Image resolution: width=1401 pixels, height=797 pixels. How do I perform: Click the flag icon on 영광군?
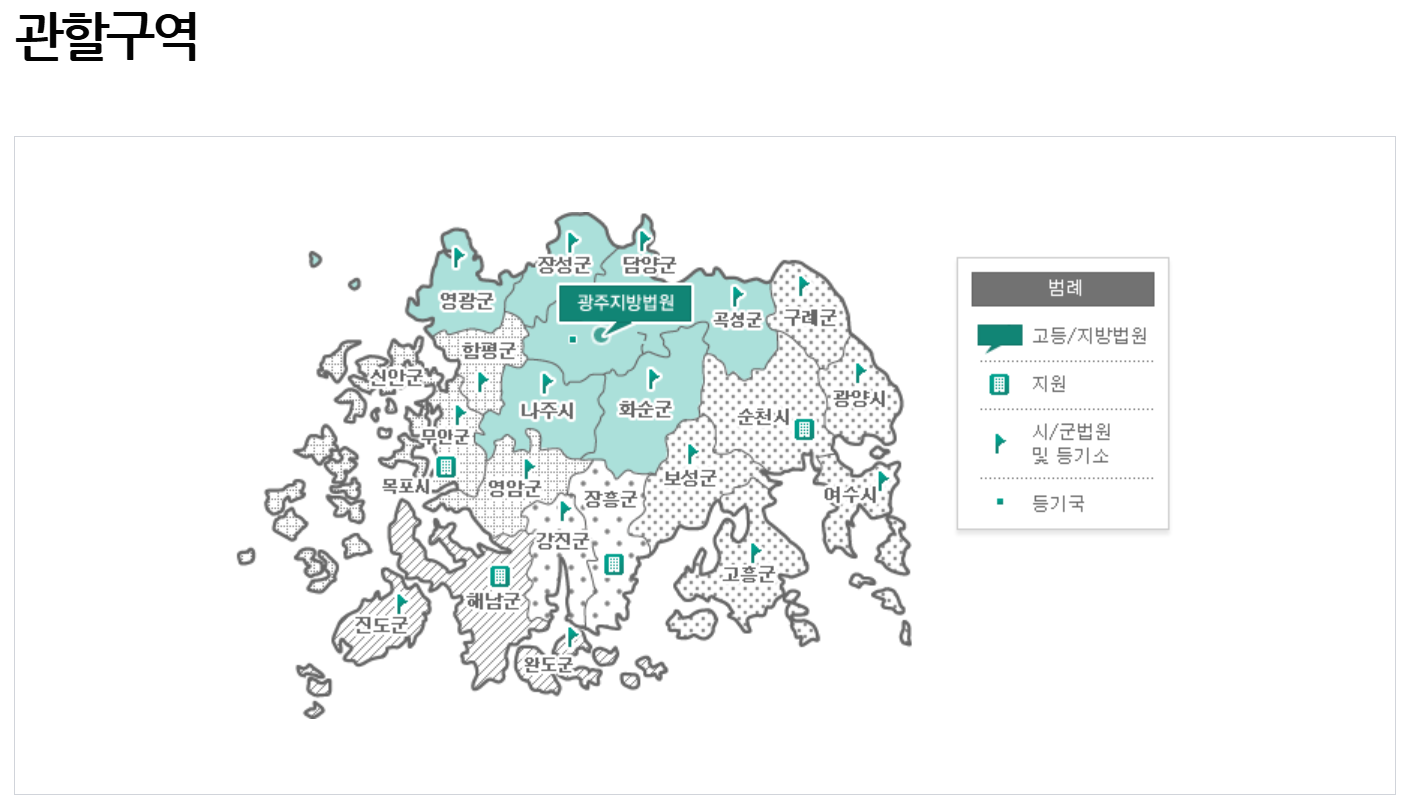(x=458, y=257)
